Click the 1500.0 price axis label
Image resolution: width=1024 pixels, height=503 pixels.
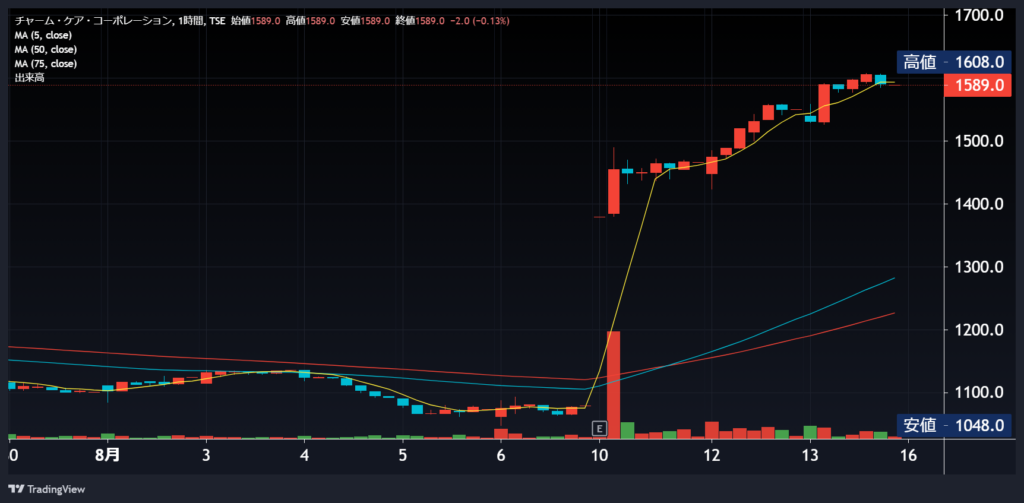[x=978, y=141]
